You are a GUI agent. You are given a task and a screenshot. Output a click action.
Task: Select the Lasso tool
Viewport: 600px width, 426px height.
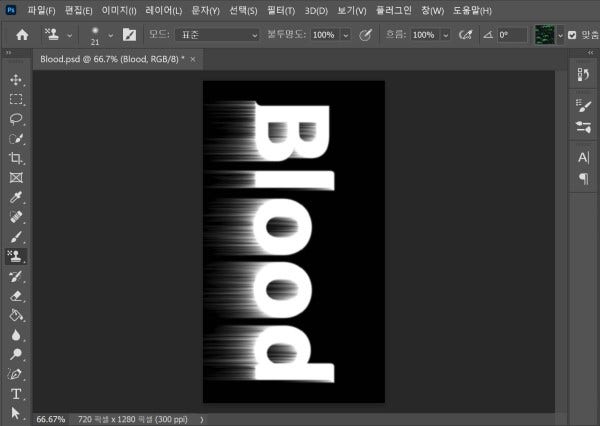[16, 119]
